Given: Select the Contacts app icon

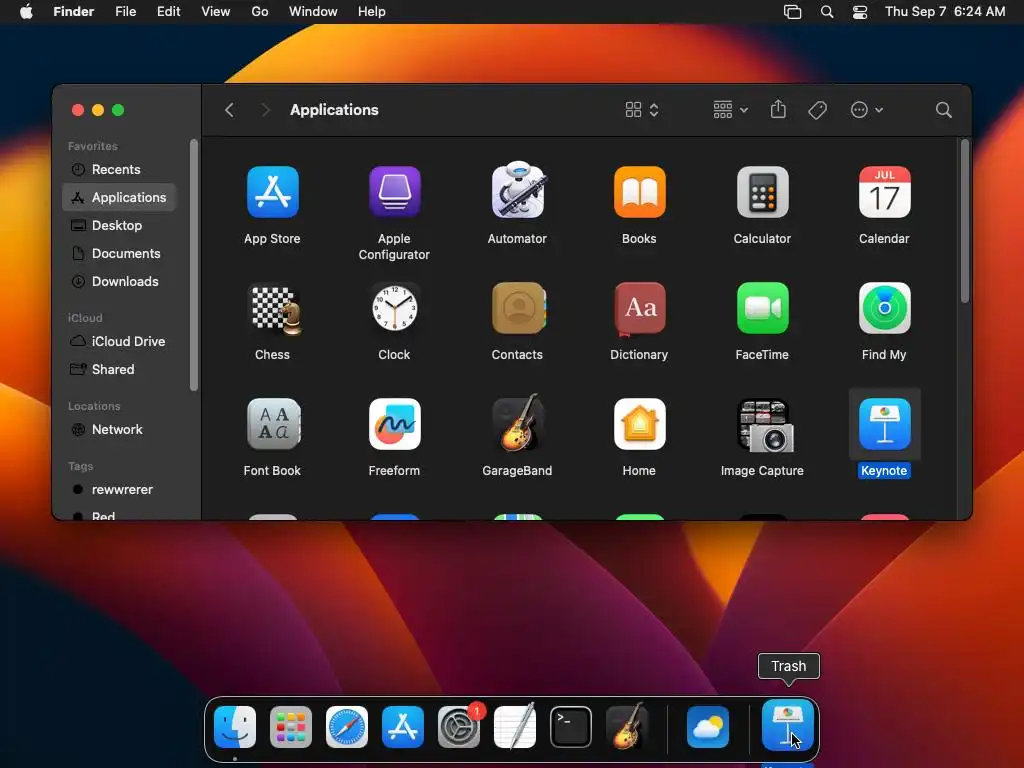Looking at the screenshot, I should tap(519, 308).
